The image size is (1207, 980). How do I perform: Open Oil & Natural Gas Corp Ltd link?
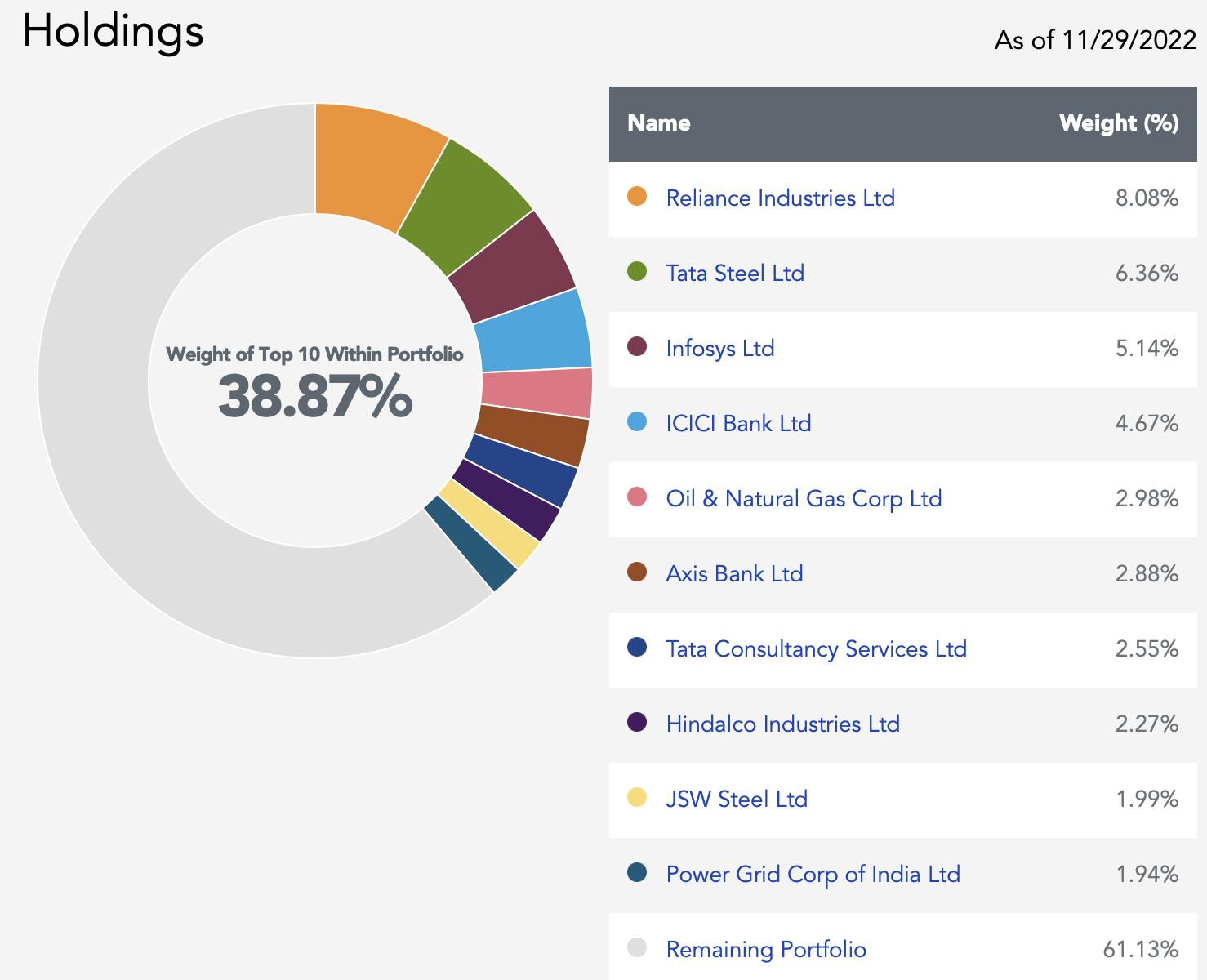[804, 499]
